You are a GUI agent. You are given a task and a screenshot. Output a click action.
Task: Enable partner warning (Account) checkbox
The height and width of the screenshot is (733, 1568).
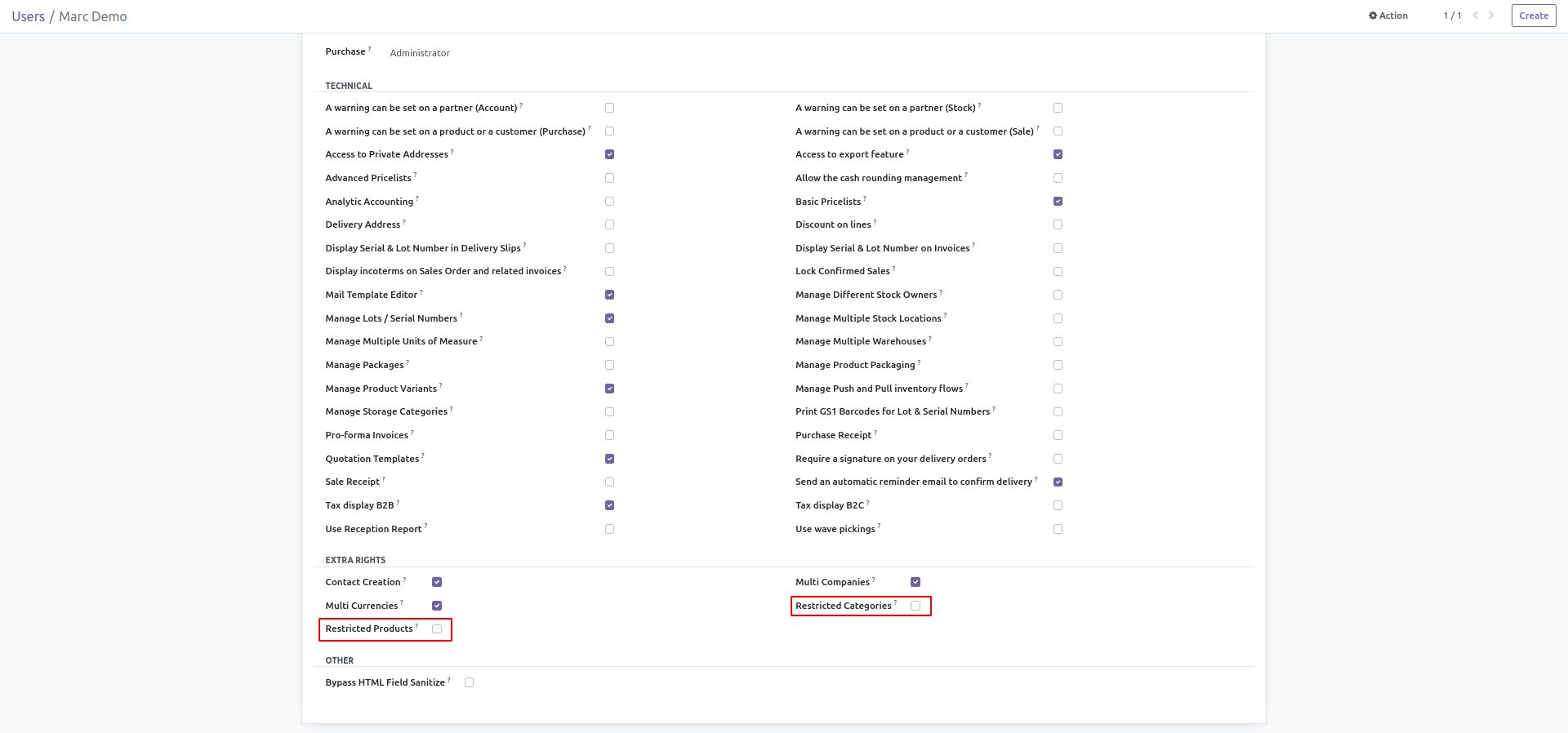pyautogui.click(x=609, y=108)
